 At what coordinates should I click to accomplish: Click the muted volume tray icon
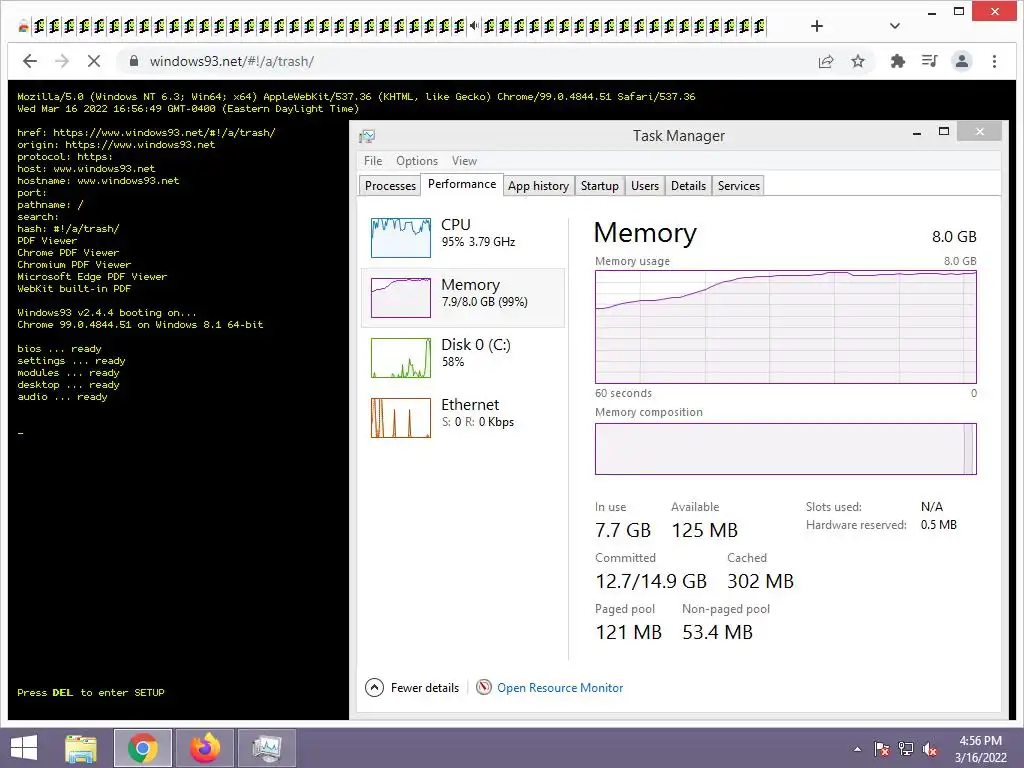pos(930,749)
